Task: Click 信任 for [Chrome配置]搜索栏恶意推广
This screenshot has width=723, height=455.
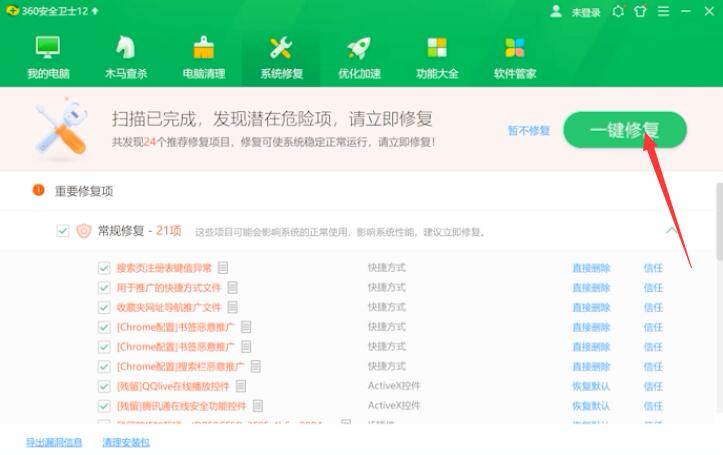Action: click(653, 366)
